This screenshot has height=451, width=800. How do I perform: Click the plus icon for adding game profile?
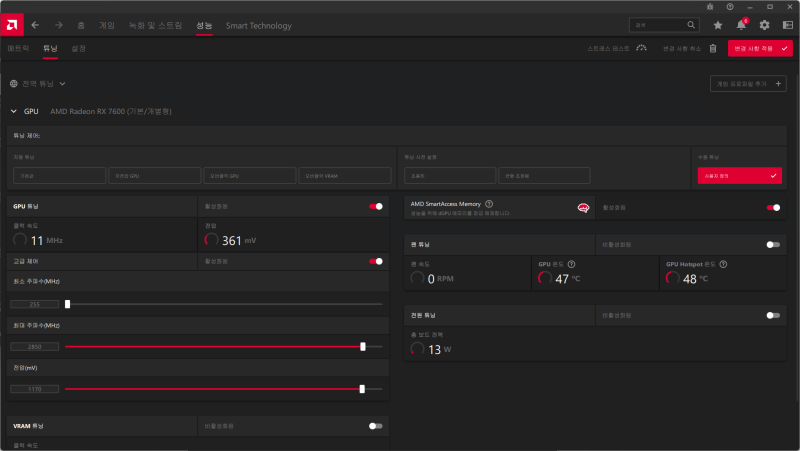tap(778, 84)
